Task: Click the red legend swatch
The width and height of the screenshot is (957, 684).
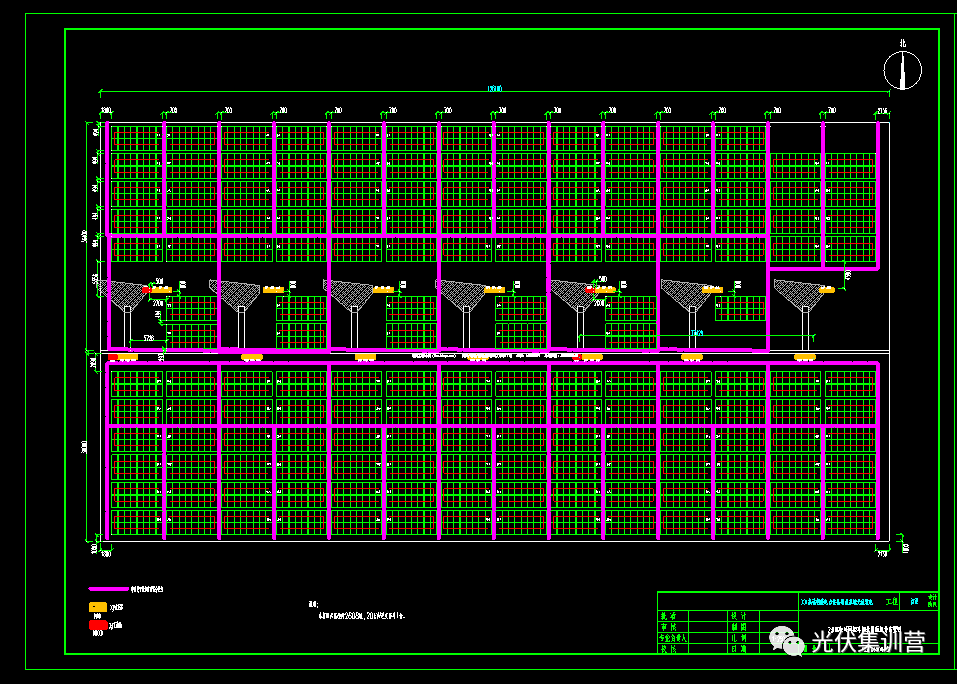Action: pyautogui.click(x=98, y=624)
